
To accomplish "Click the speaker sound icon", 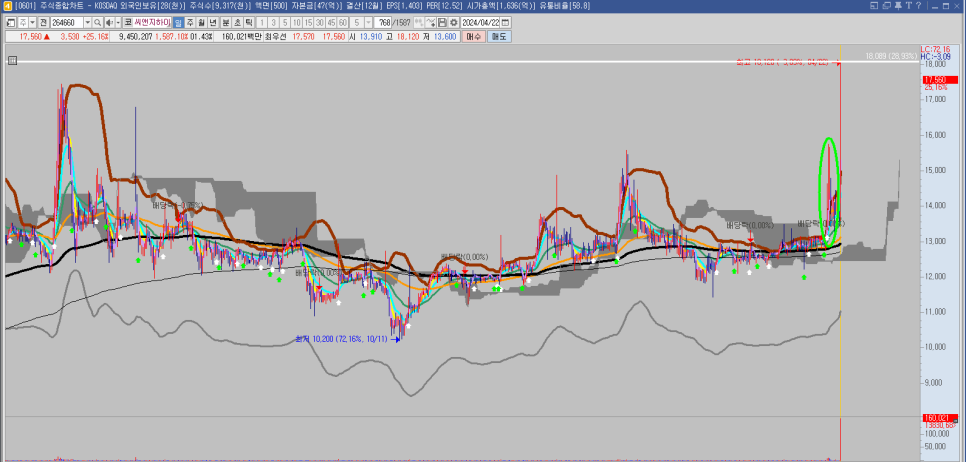I will tap(109, 23).
